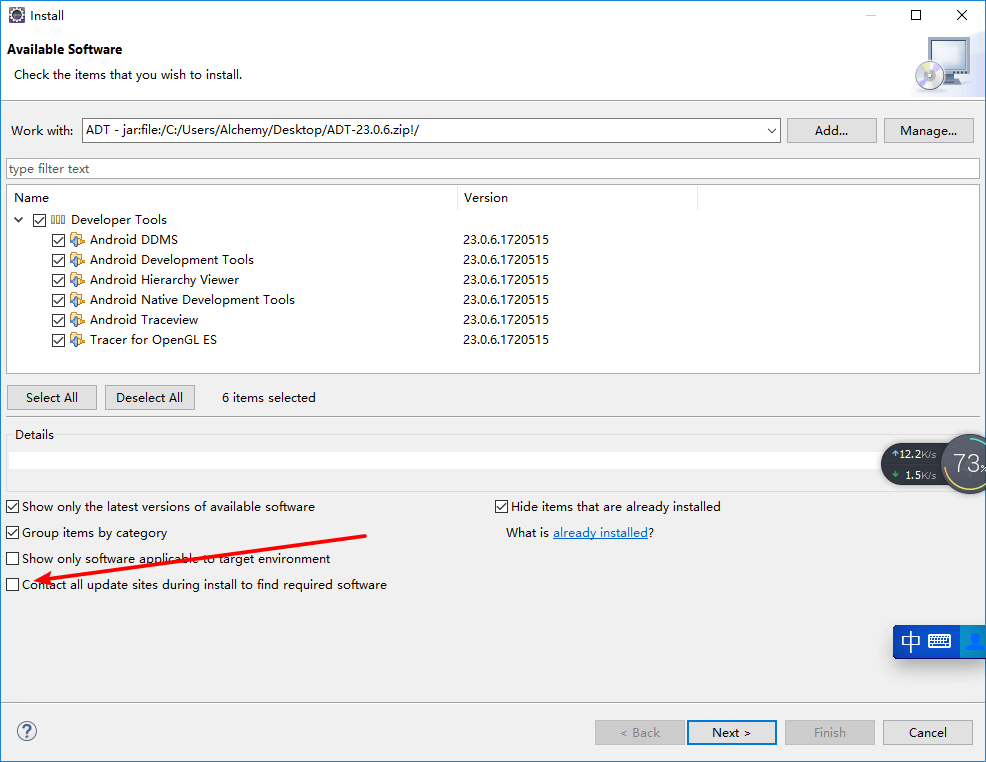Enable Show only software applicable to target environment

click(x=13, y=559)
